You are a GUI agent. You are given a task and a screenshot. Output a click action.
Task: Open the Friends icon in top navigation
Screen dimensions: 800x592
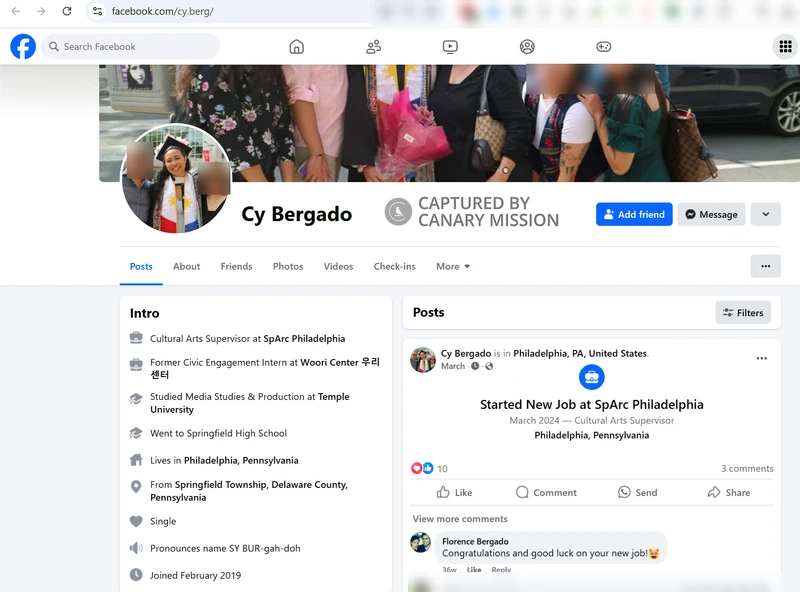(x=373, y=46)
